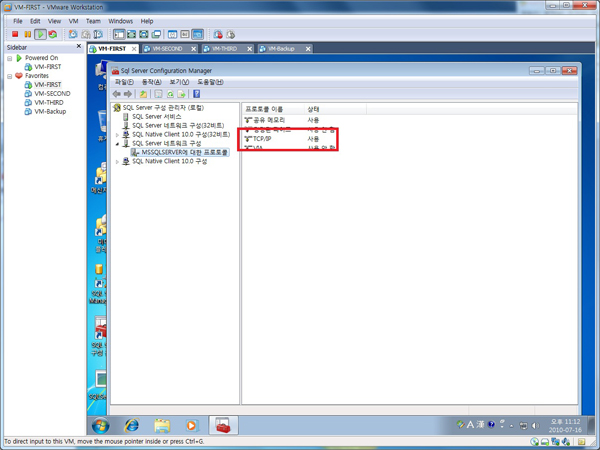Screen dimensions: 600x450
Task: Click the last VMware toolbar icon
Action: (230, 34)
